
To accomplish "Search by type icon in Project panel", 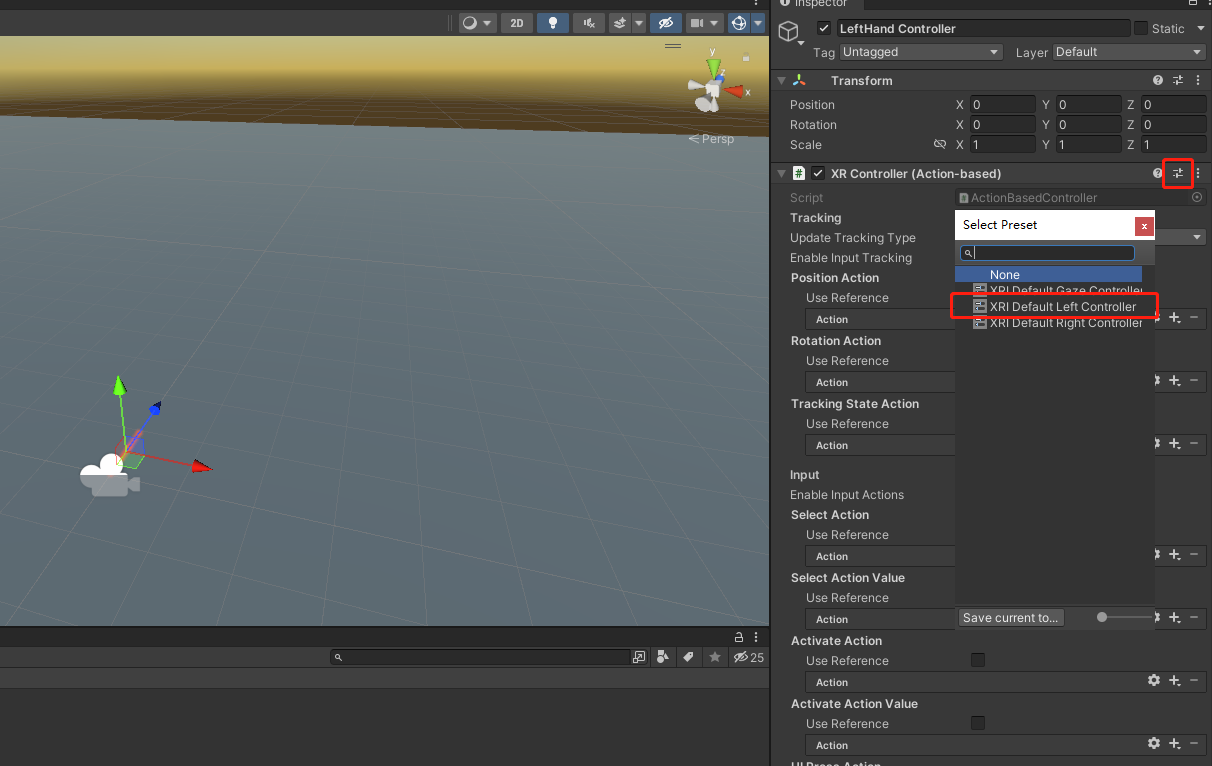I will point(662,657).
